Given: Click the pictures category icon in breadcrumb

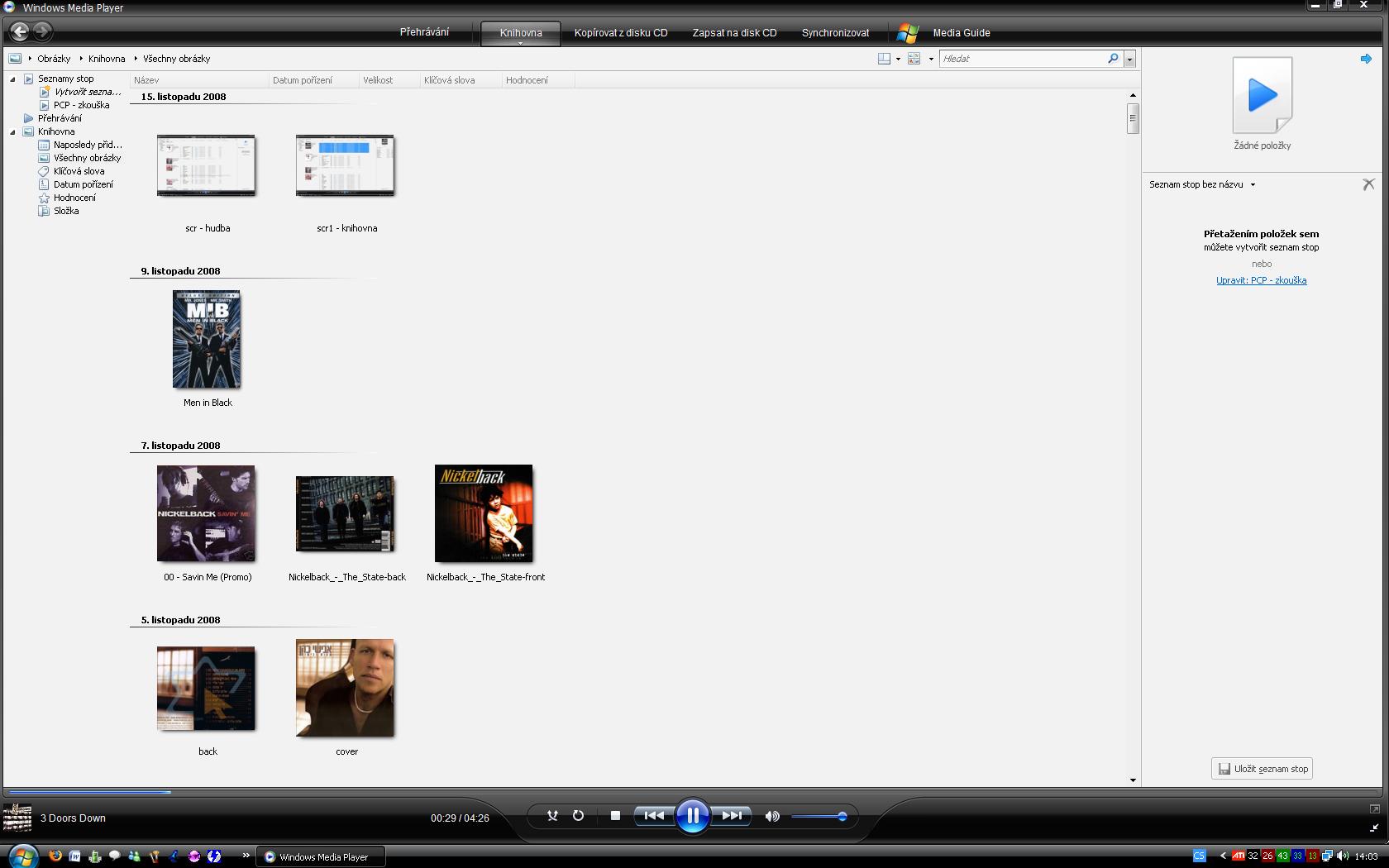Looking at the screenshot, I should tap(15, 59).
